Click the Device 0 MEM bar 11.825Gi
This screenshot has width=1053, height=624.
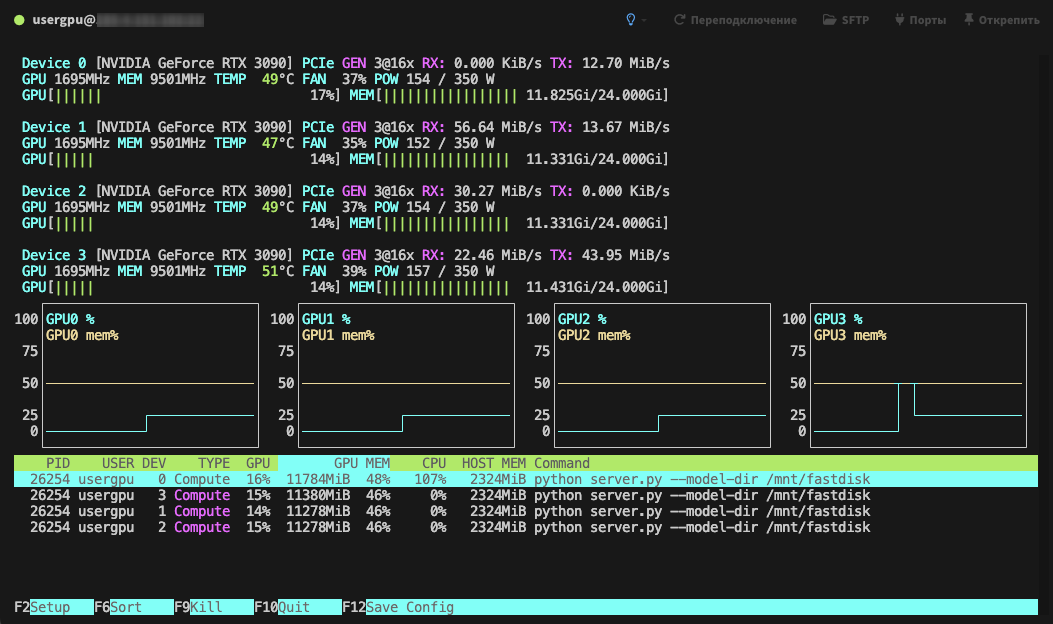pos(509,95)
